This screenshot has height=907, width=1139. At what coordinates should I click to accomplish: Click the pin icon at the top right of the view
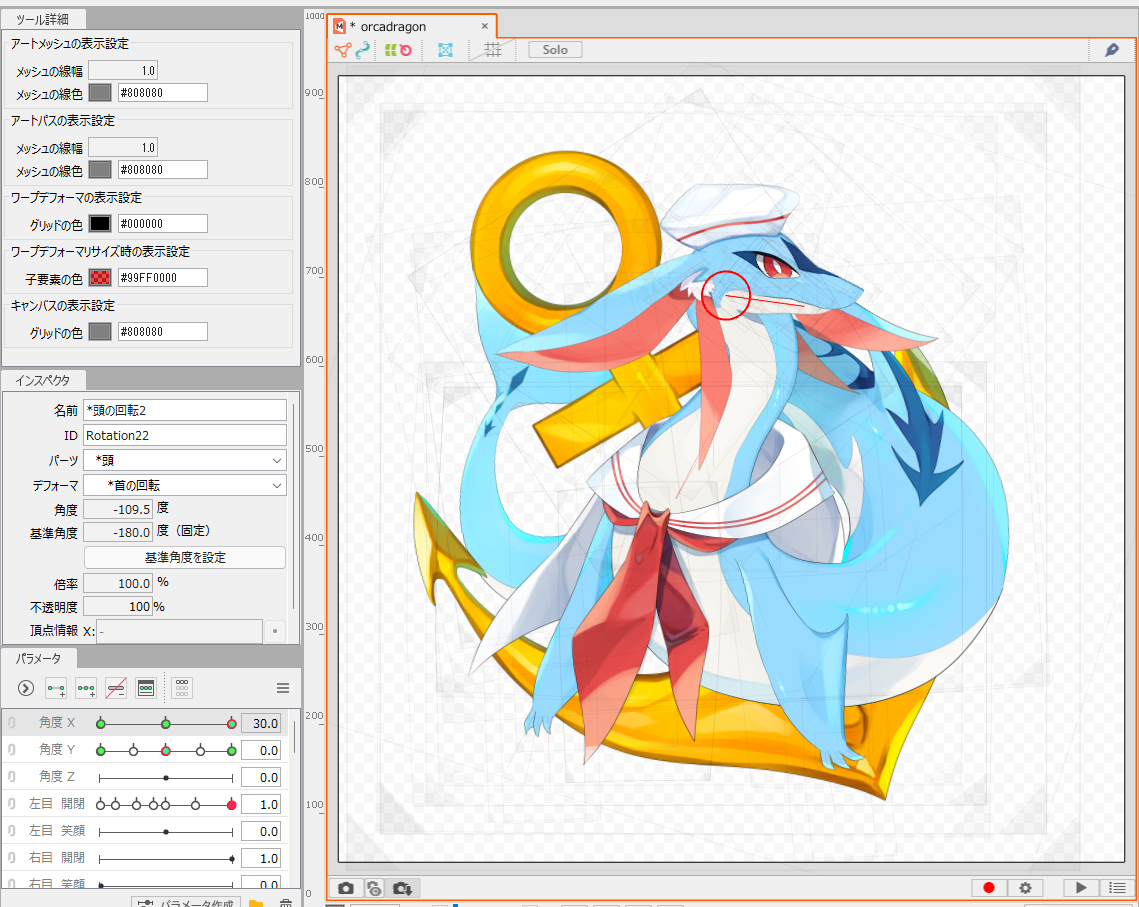(x=1111, y=50)
